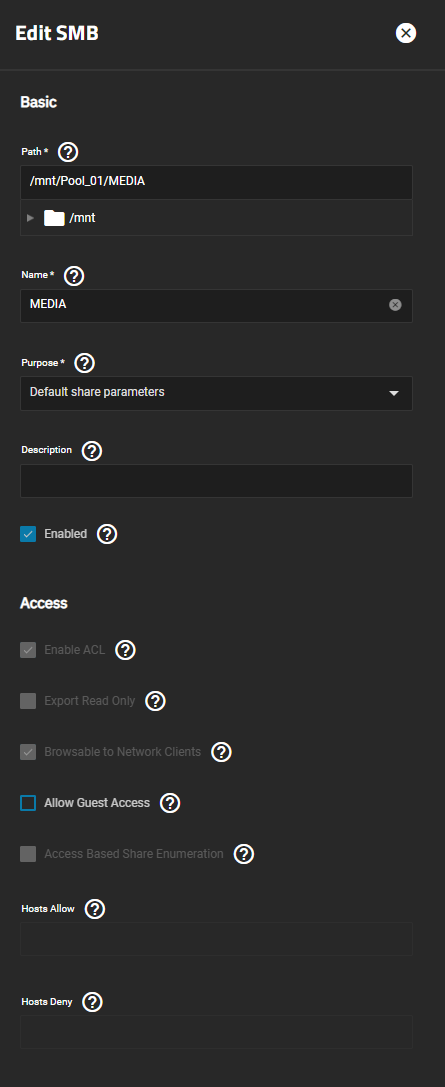This screenshot has height=1087, width=445.
Task: Expand the /mnt folder tree
Action: [30, 218]
